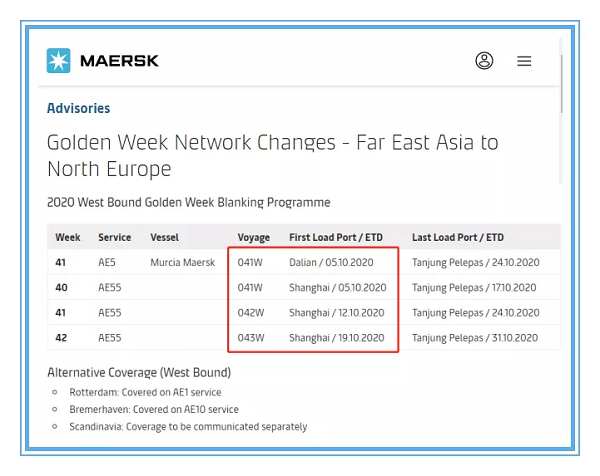Image resolution: width=600 pixels, height=476 pixels.
Task: Click the 2020 West Bound Blanking Programme subtitle
Action: [x=188, y=202]
